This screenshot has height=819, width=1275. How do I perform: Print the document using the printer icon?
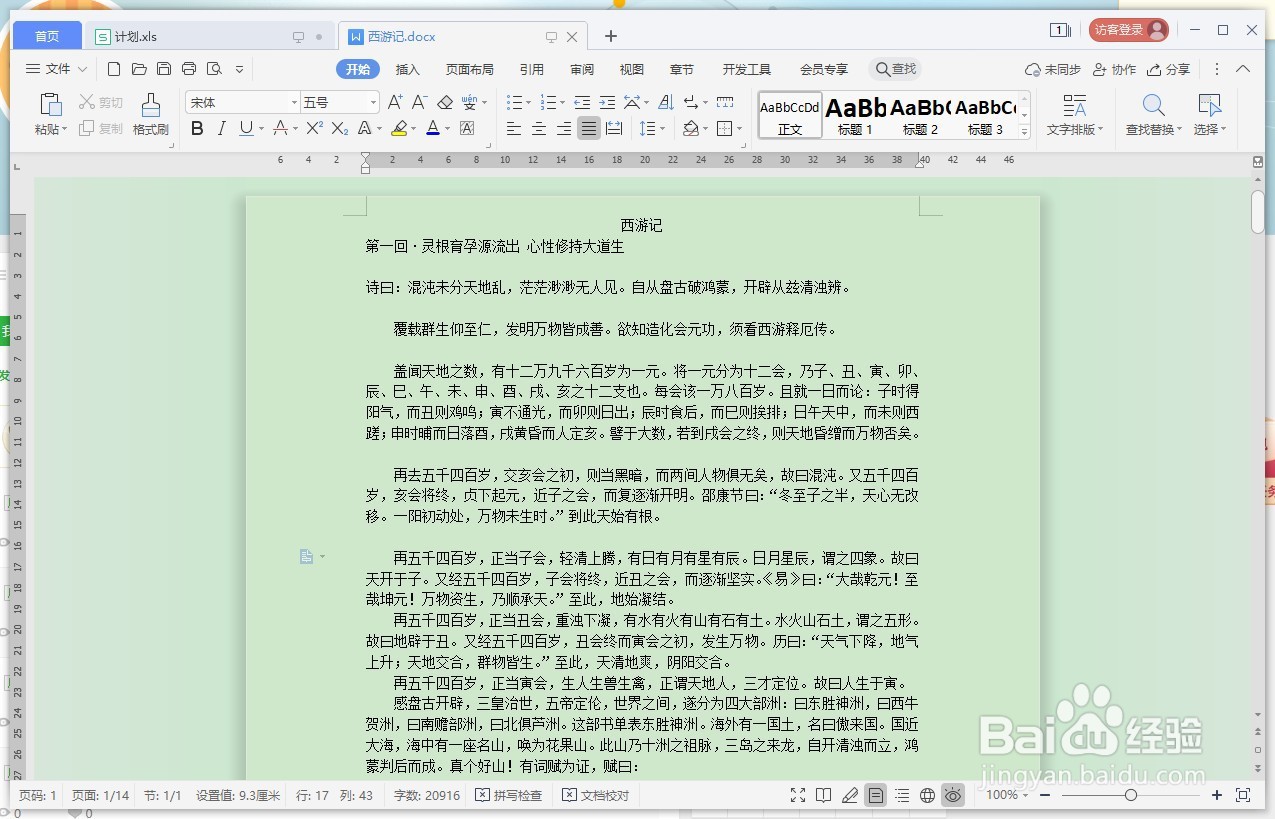[189, 69]
